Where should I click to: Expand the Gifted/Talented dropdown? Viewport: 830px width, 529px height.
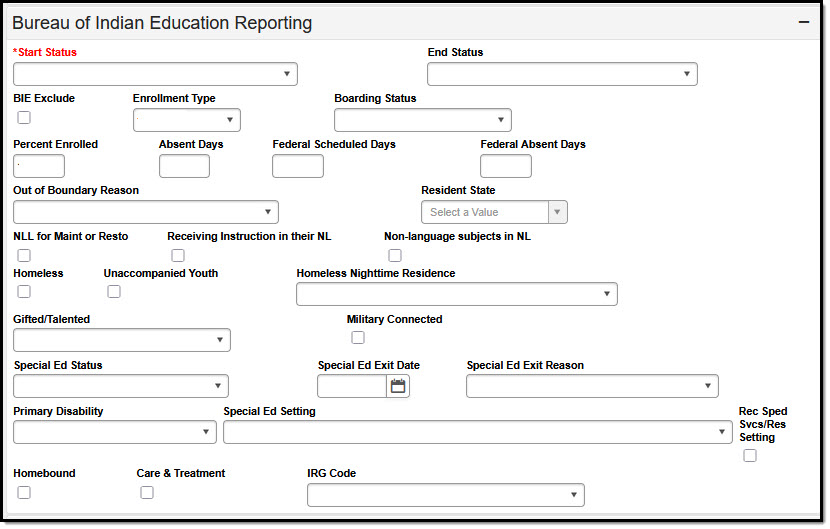pos(122,340)
